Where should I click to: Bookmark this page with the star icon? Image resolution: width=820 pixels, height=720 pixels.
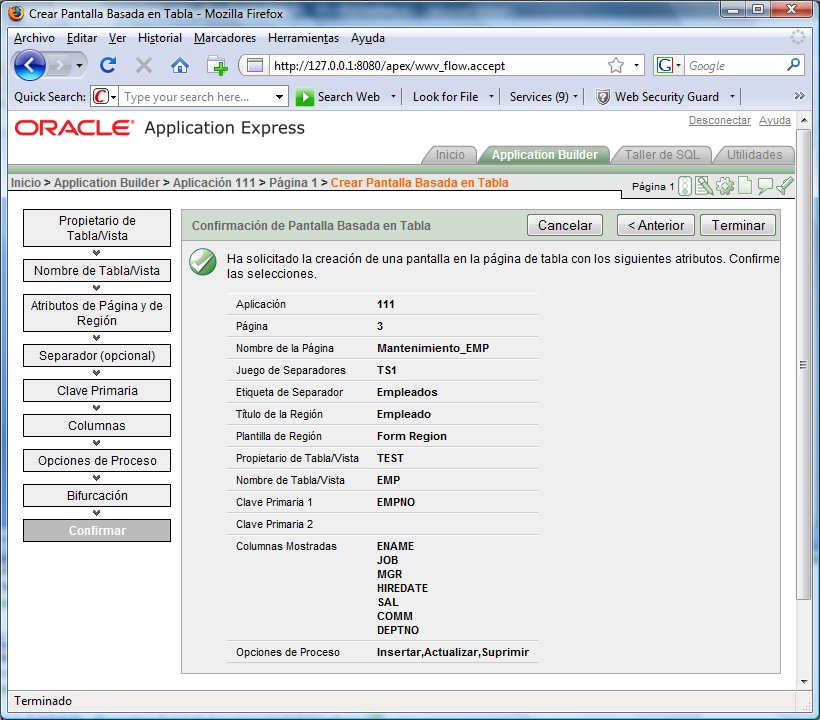point(616,65)
